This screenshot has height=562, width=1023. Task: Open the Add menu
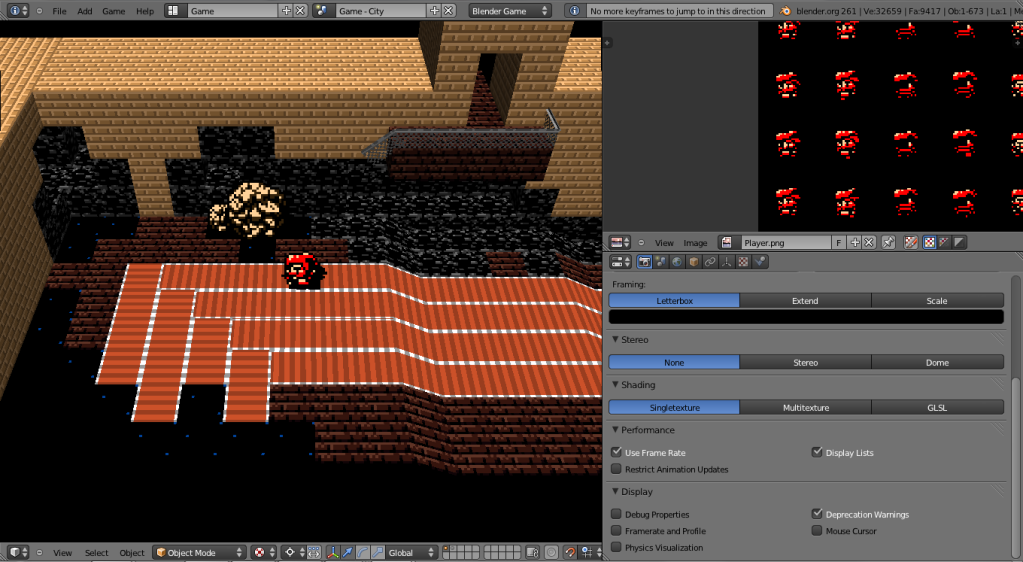[x=85, y=11]
